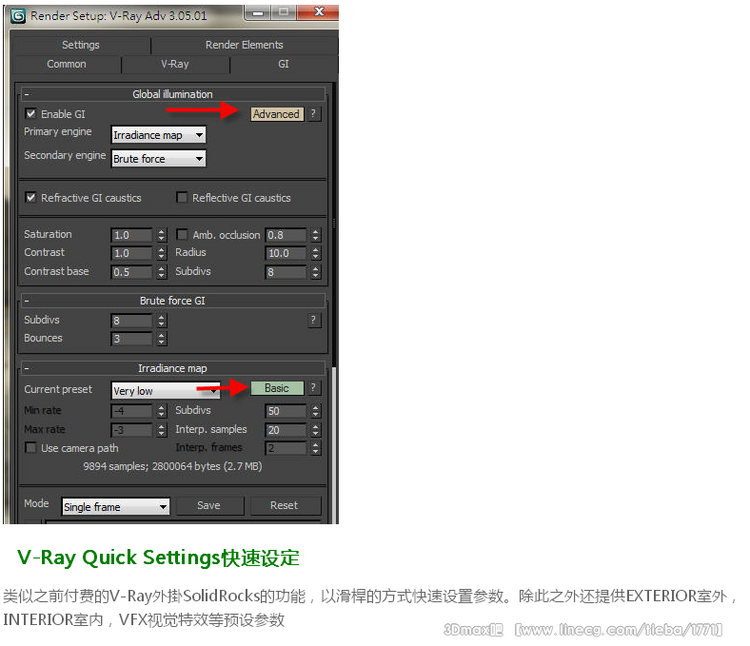Screen dimensions: 750x646
Task: Click the Interp. samples field
Action: (286, 430)
